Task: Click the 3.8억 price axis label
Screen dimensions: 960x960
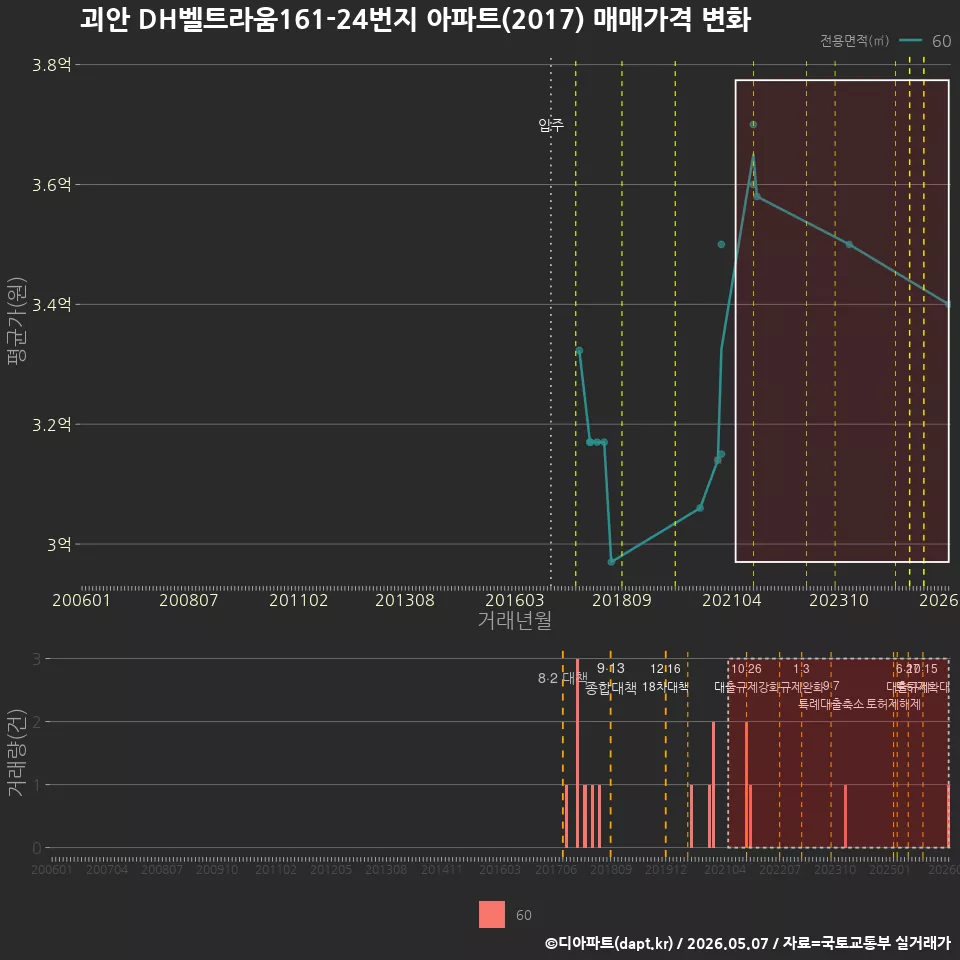Action: click(x=51, y=65)
